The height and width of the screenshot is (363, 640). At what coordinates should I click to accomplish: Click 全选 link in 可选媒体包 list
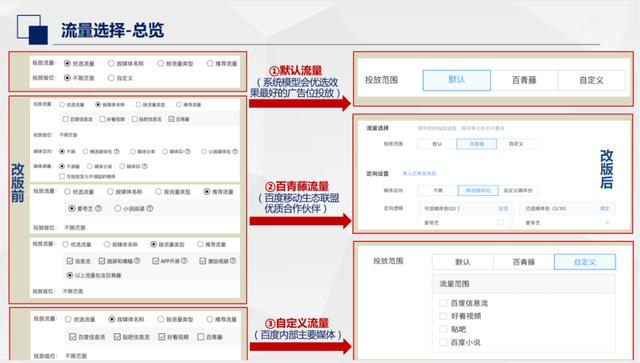pyautogui.click(x=503, y=209)
